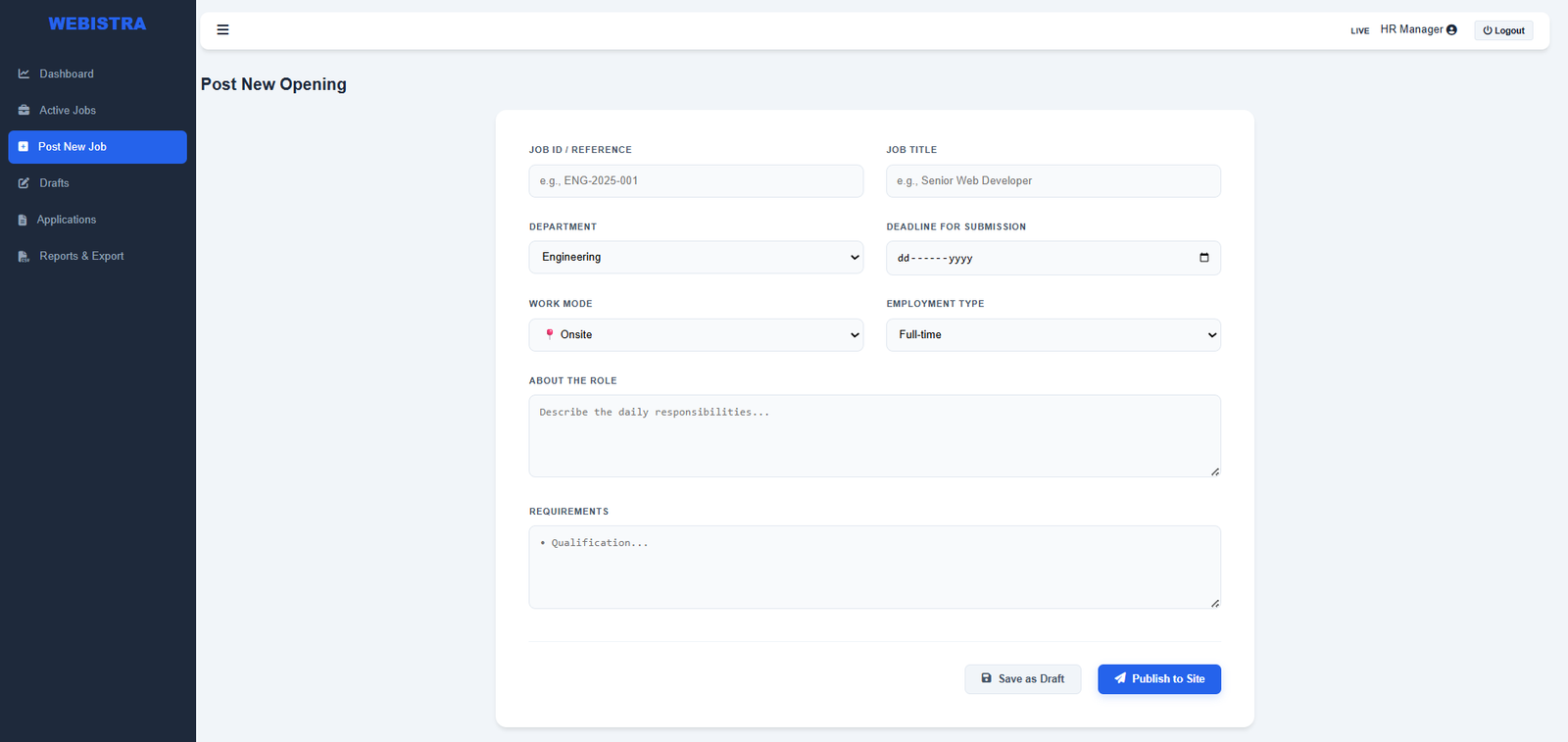Click the Reports & Export icon
1568x742 pixels.
(24, 257)
